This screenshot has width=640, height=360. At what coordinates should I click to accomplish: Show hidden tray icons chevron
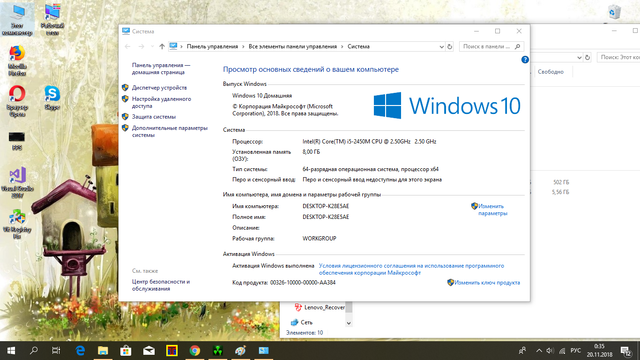coord(539,351)
